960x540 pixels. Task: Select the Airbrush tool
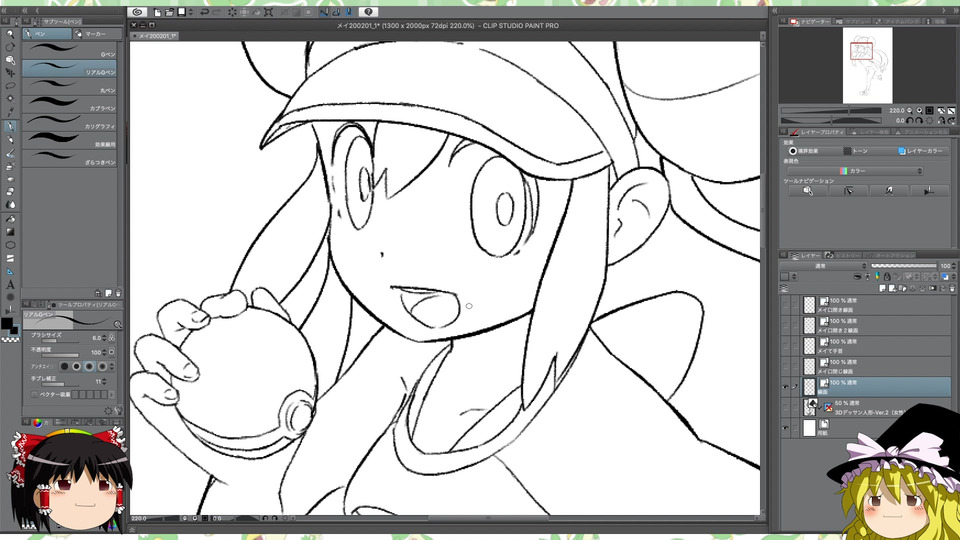coord(11,166)
